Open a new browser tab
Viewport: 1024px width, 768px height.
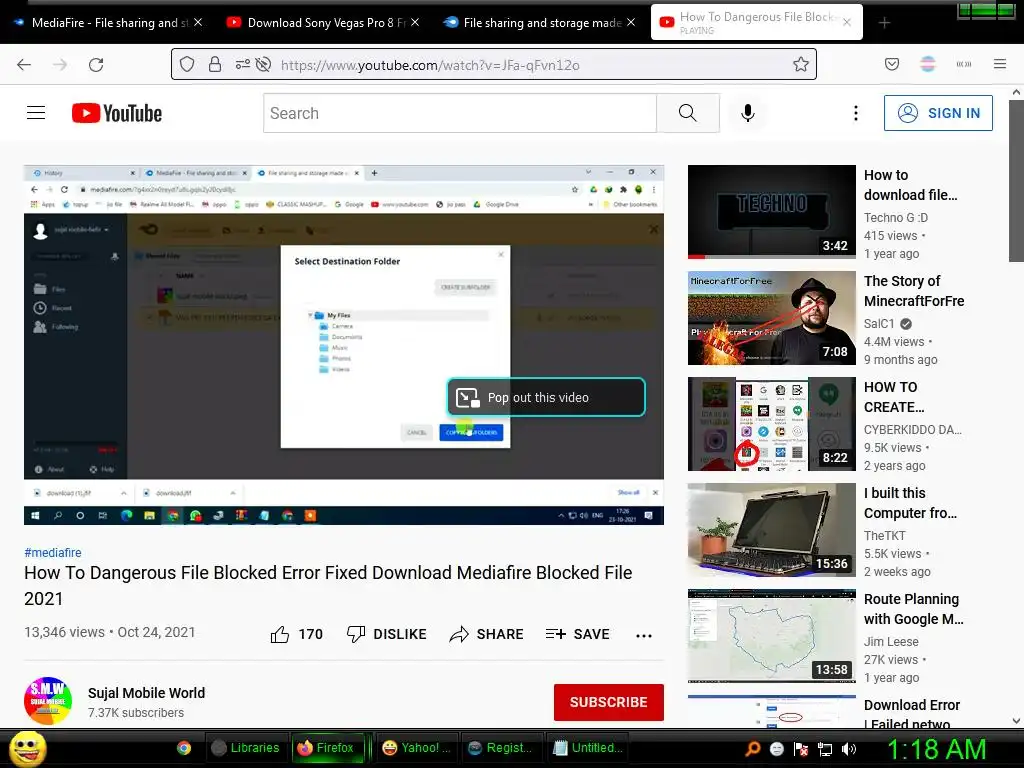point(884,23)
